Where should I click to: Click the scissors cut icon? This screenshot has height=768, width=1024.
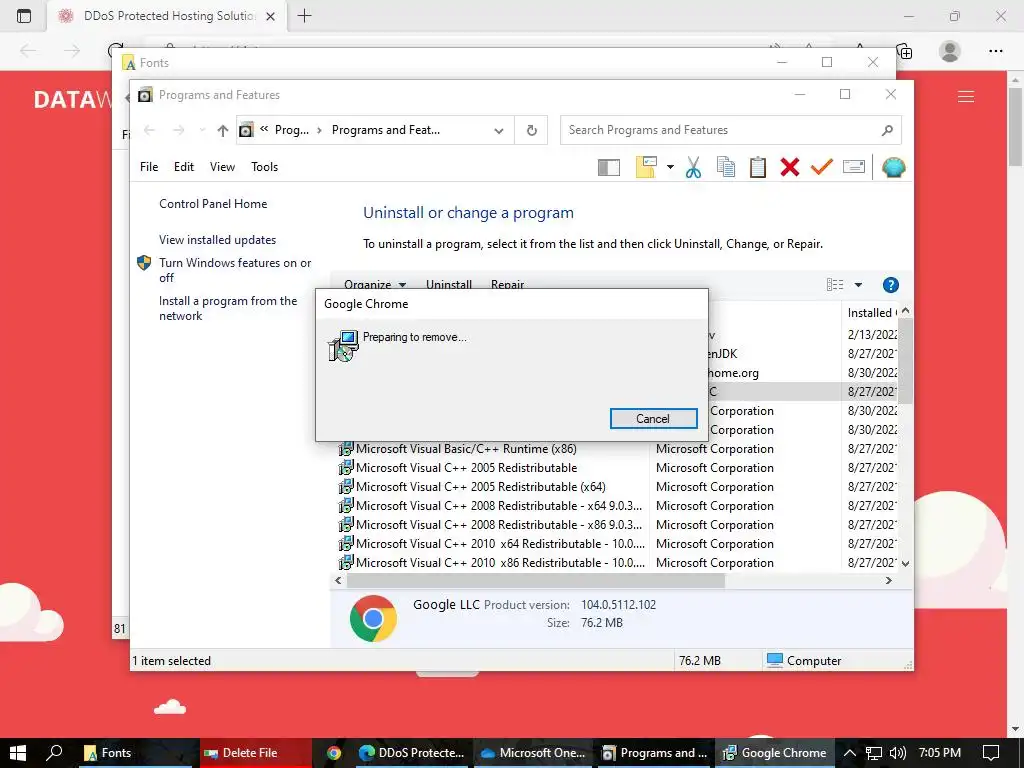(x=693, y=167)
